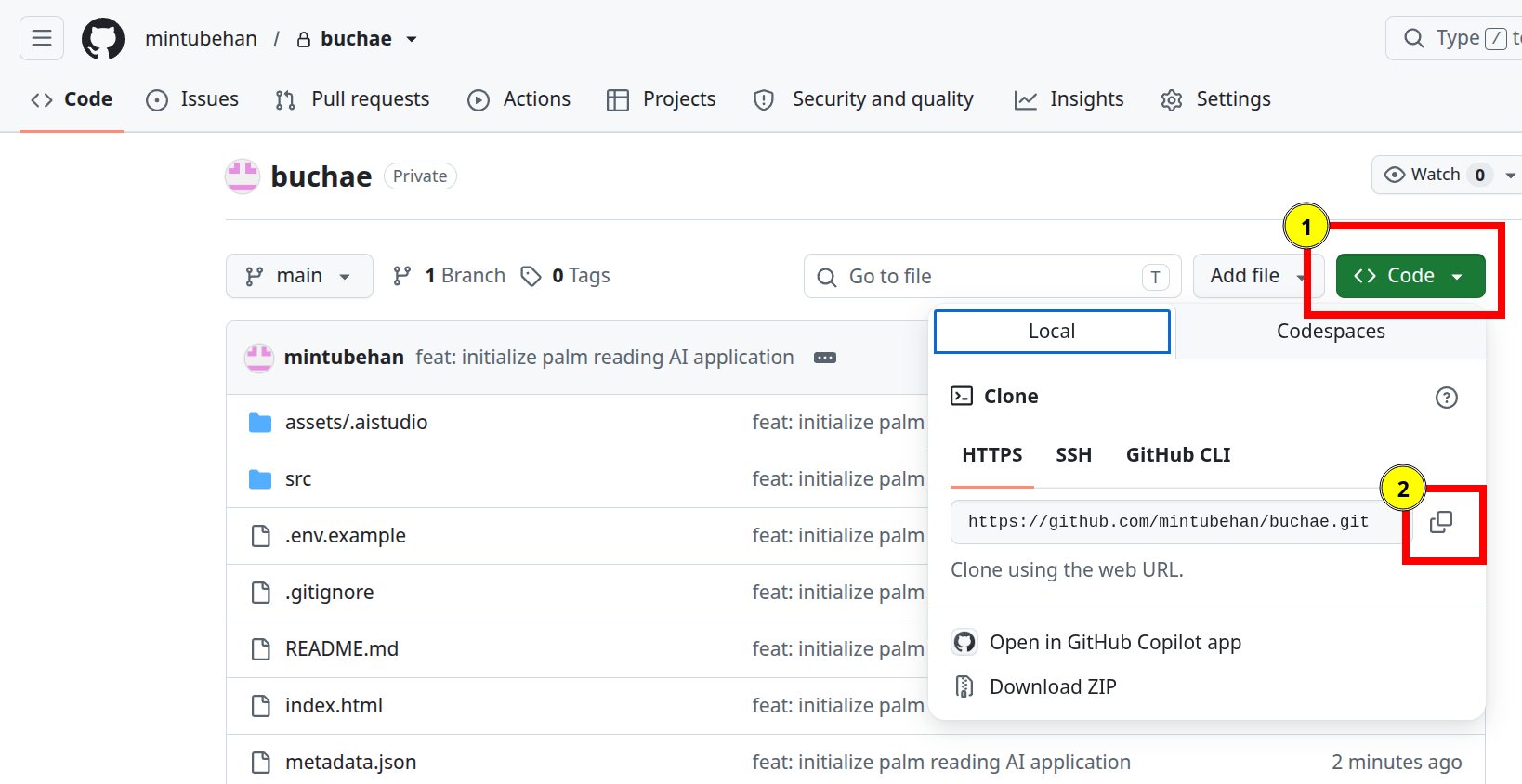The width and height of the screenshot is (1522, 784).
Task: Select the GitHub CLI clone option
Action: 1178,455
